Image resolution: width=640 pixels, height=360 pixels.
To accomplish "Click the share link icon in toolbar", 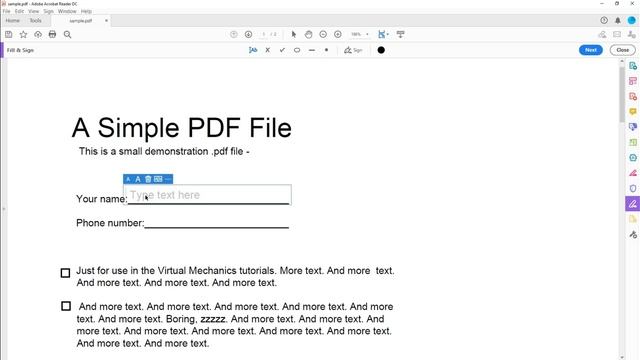I will click(602, 35).
